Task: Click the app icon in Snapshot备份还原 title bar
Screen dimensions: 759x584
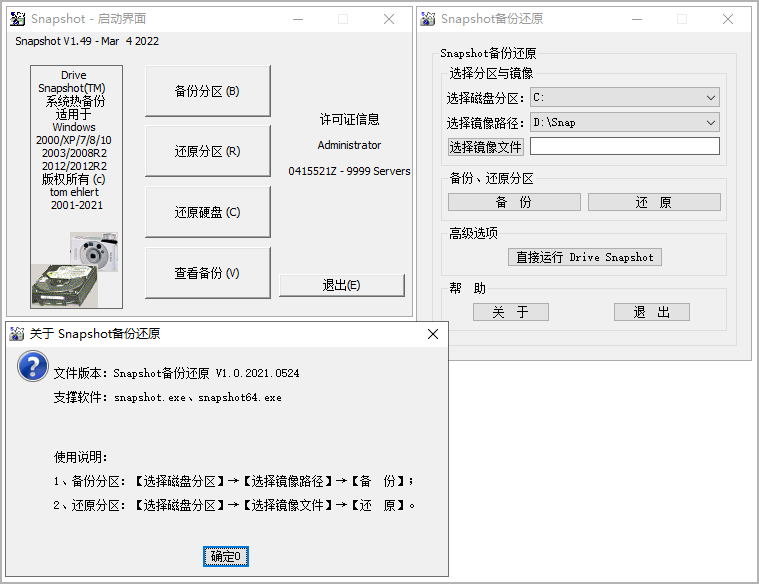Action: coord(428,18)
